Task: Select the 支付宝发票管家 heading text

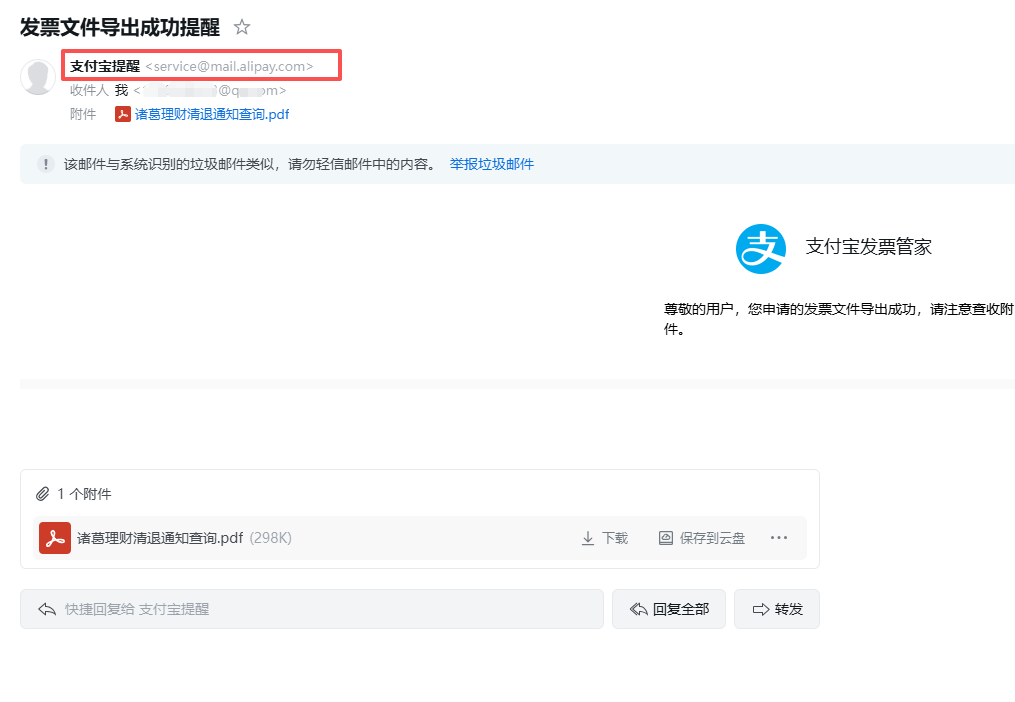Action: point(868,247)
